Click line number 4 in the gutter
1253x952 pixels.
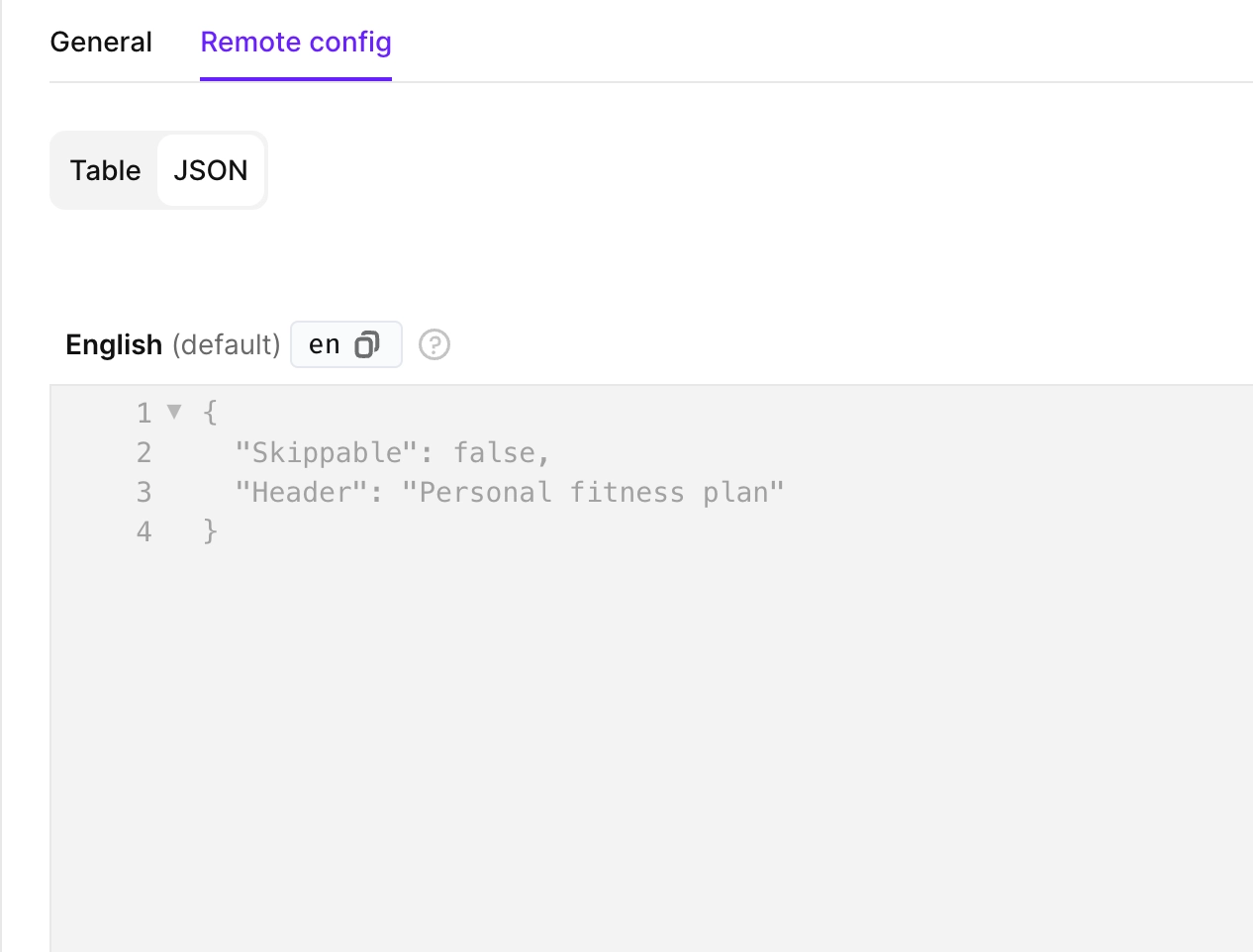144,531
